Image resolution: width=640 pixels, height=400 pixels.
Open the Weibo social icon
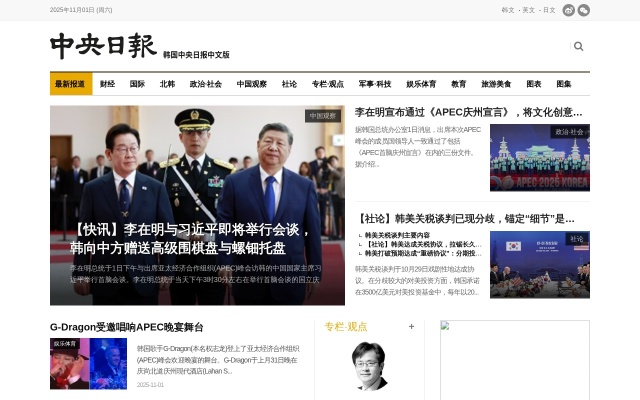point(569,10)
